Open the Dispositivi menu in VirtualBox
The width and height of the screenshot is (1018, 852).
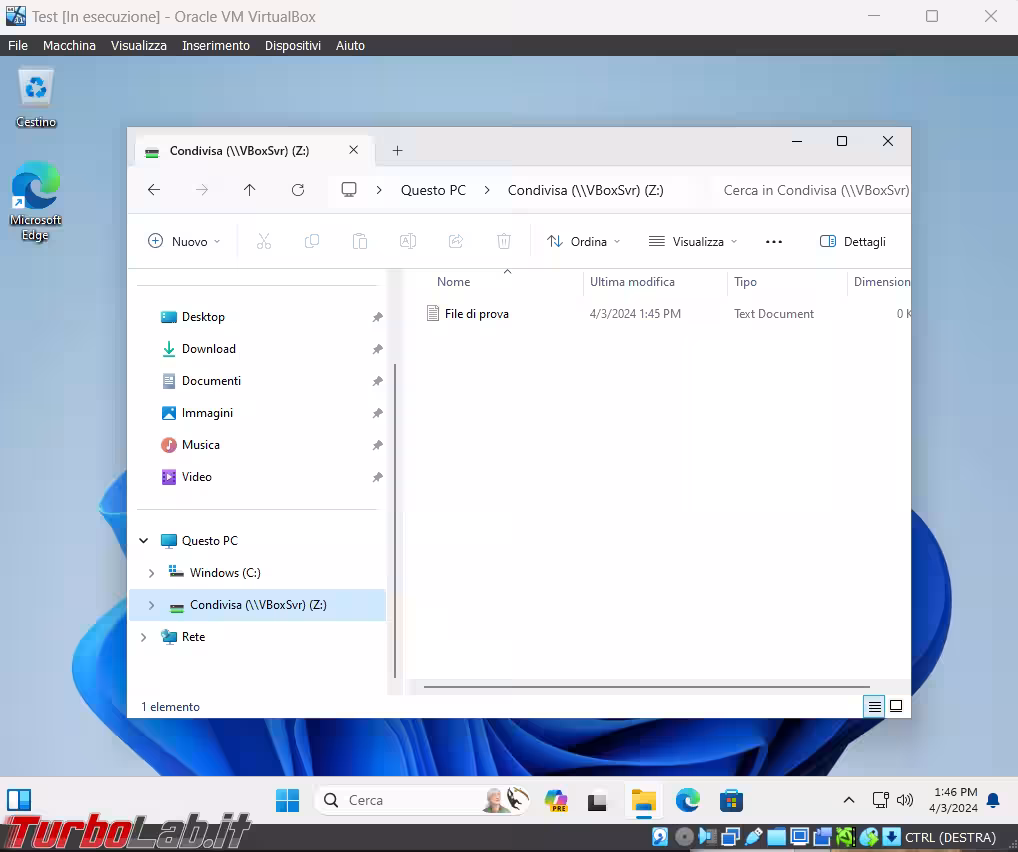click(292, 46)
